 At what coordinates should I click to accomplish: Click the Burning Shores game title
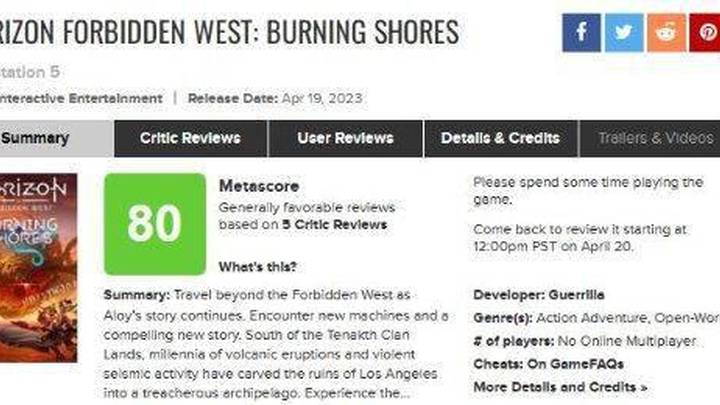click(229, 31)
